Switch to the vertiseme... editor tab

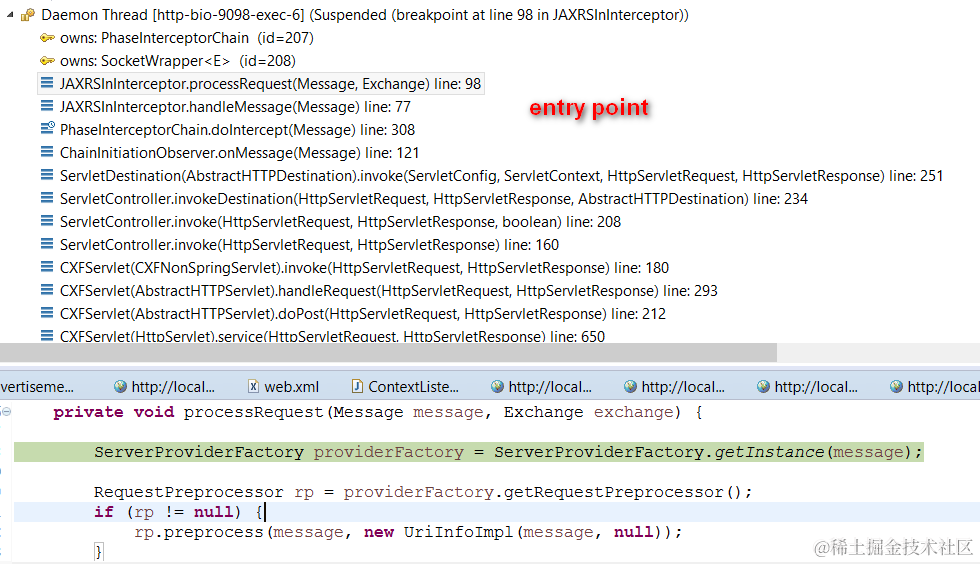click(x=37, y=386)
